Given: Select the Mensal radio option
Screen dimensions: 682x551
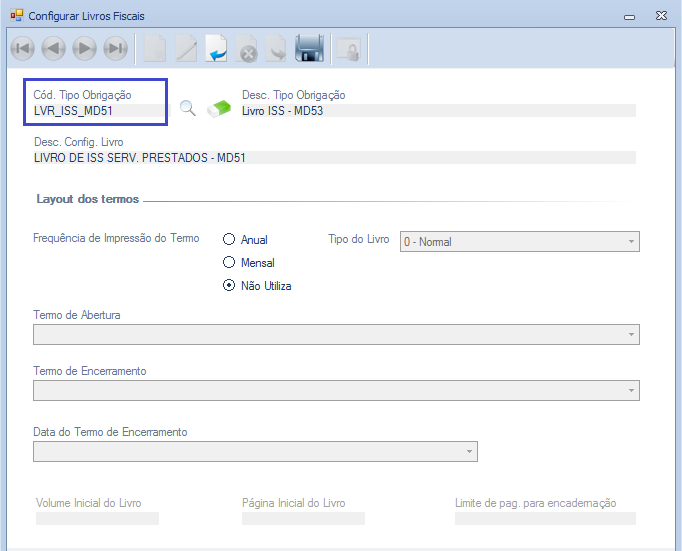Looking at the screenshot, I should pyautogui.click(x=229, y=262).
